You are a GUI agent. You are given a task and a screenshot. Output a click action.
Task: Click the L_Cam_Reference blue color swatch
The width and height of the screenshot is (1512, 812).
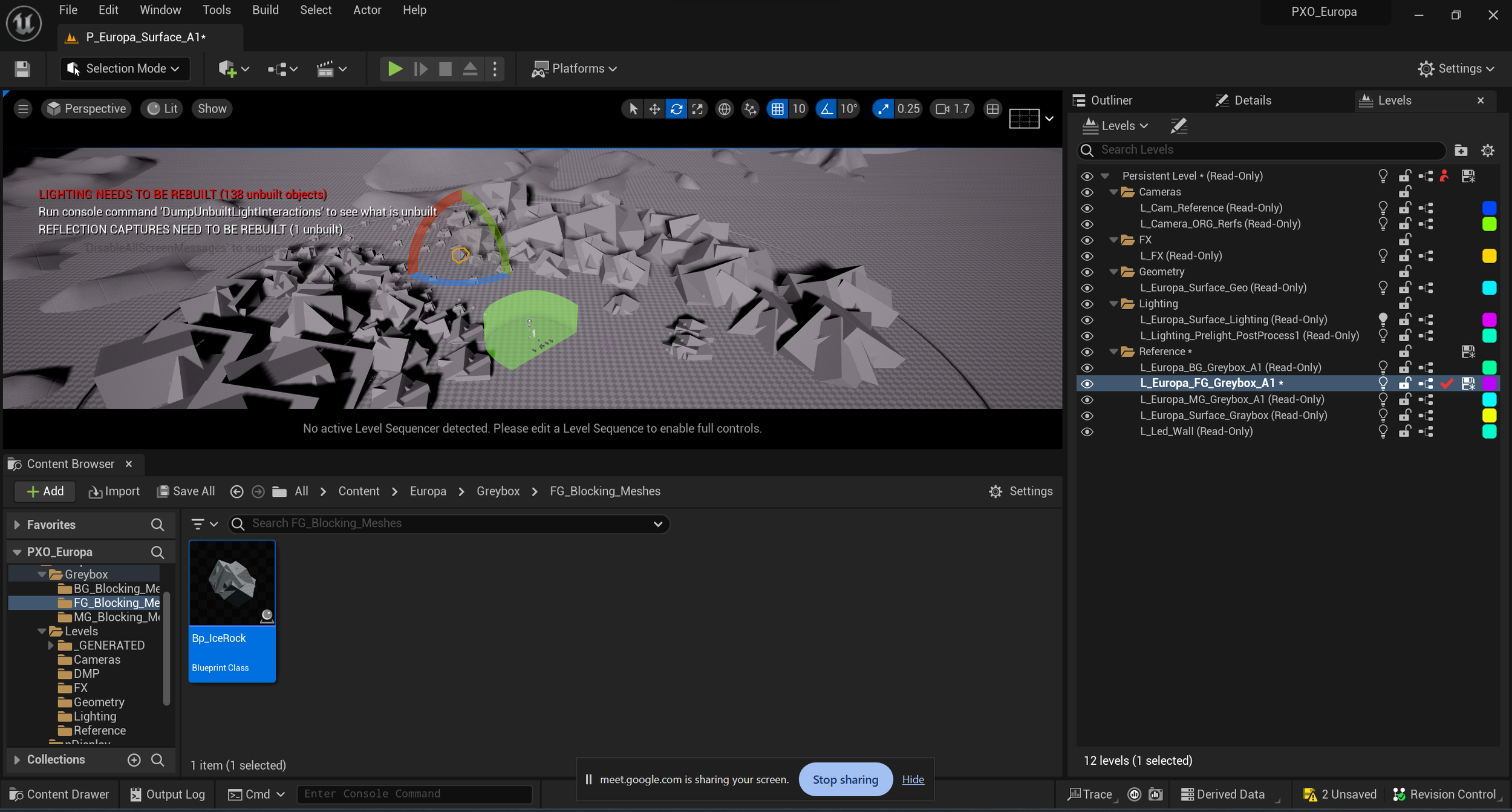click(x=1489, y=208)
